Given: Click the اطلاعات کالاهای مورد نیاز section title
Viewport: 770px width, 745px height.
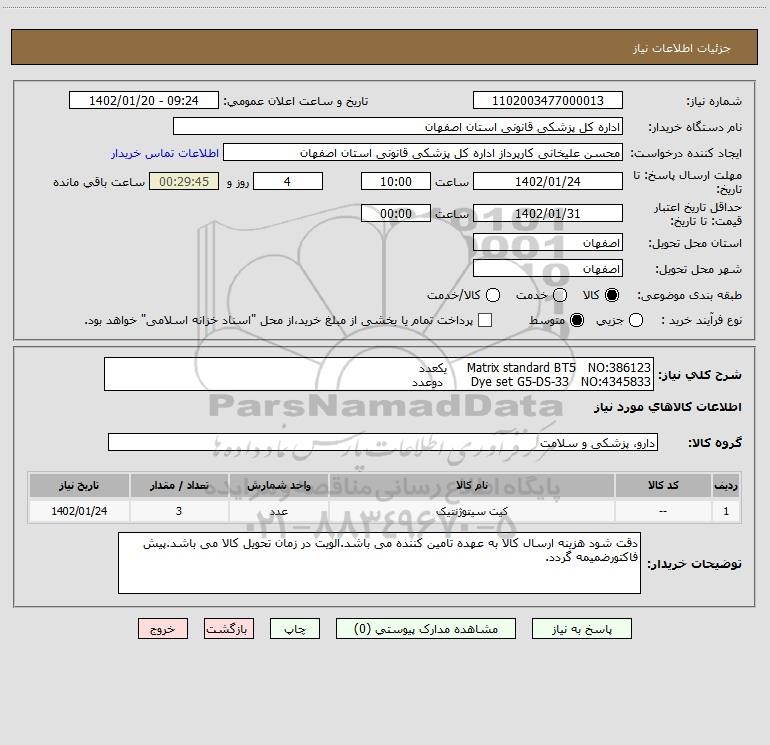Looking at the screenshot, I should point(668,407).
